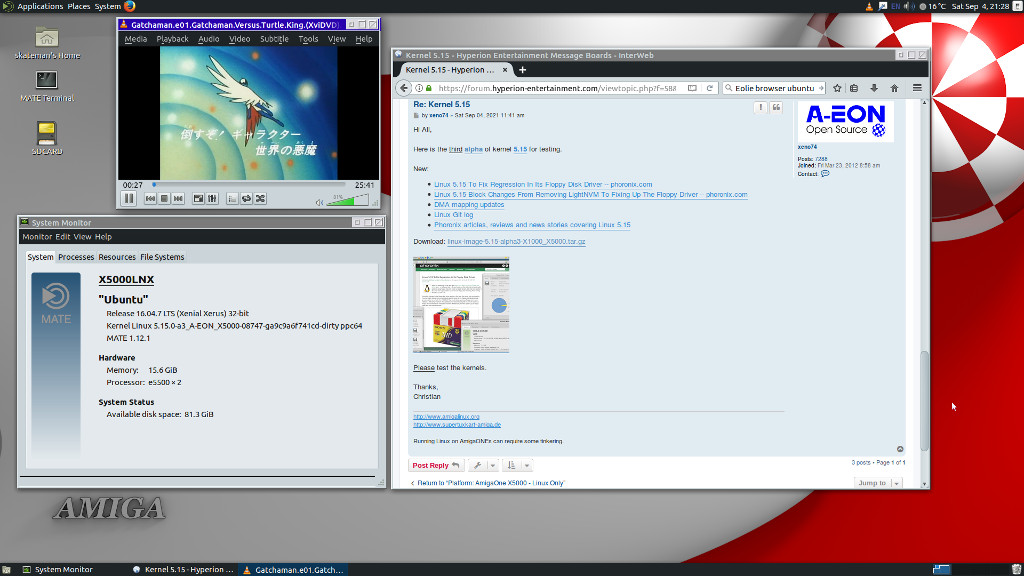Download the linux-image-5.15 alpha3 tarball
This screenshot has width=1024, height=576.
pyautogui.click(x=516, y=242)
